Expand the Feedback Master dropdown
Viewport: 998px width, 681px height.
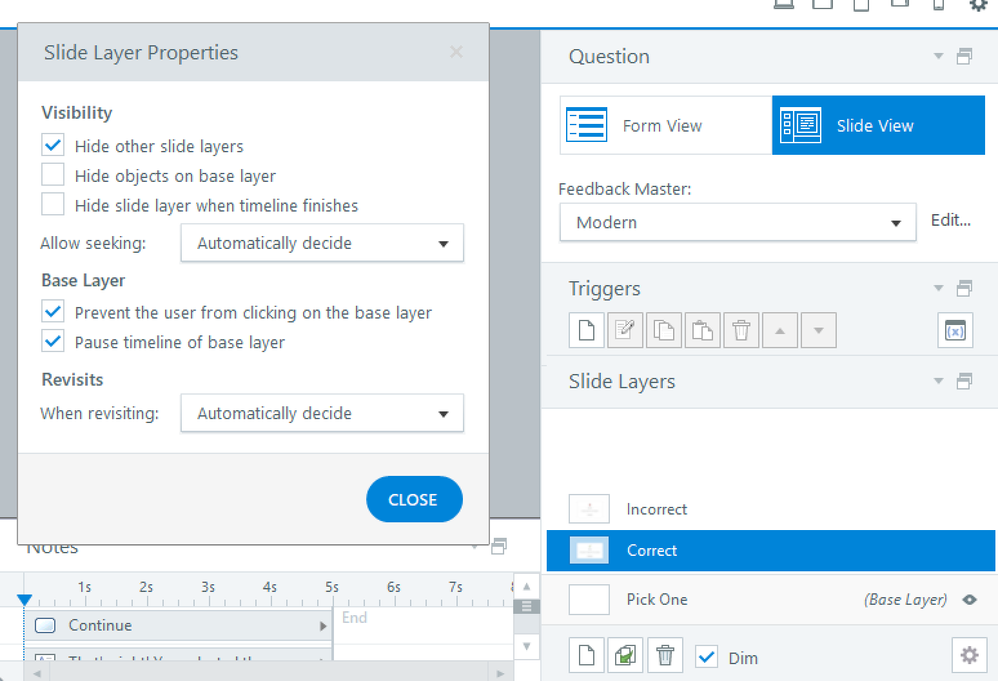pos(737,222)
